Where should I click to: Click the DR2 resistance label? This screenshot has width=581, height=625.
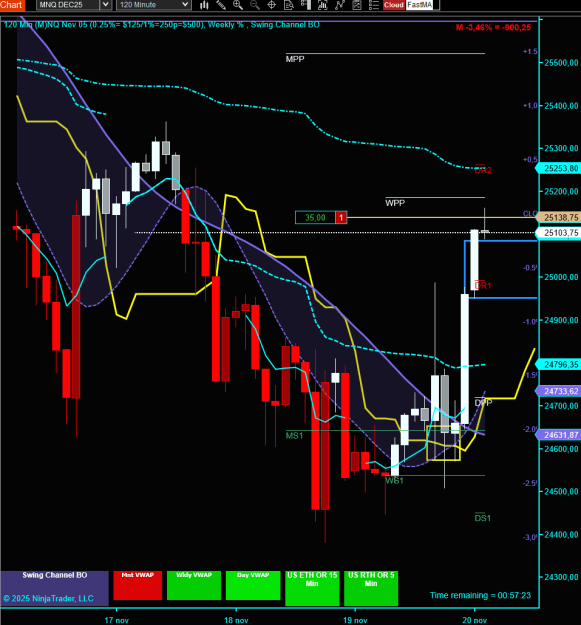pyautogui.click(x=483, y=170)
